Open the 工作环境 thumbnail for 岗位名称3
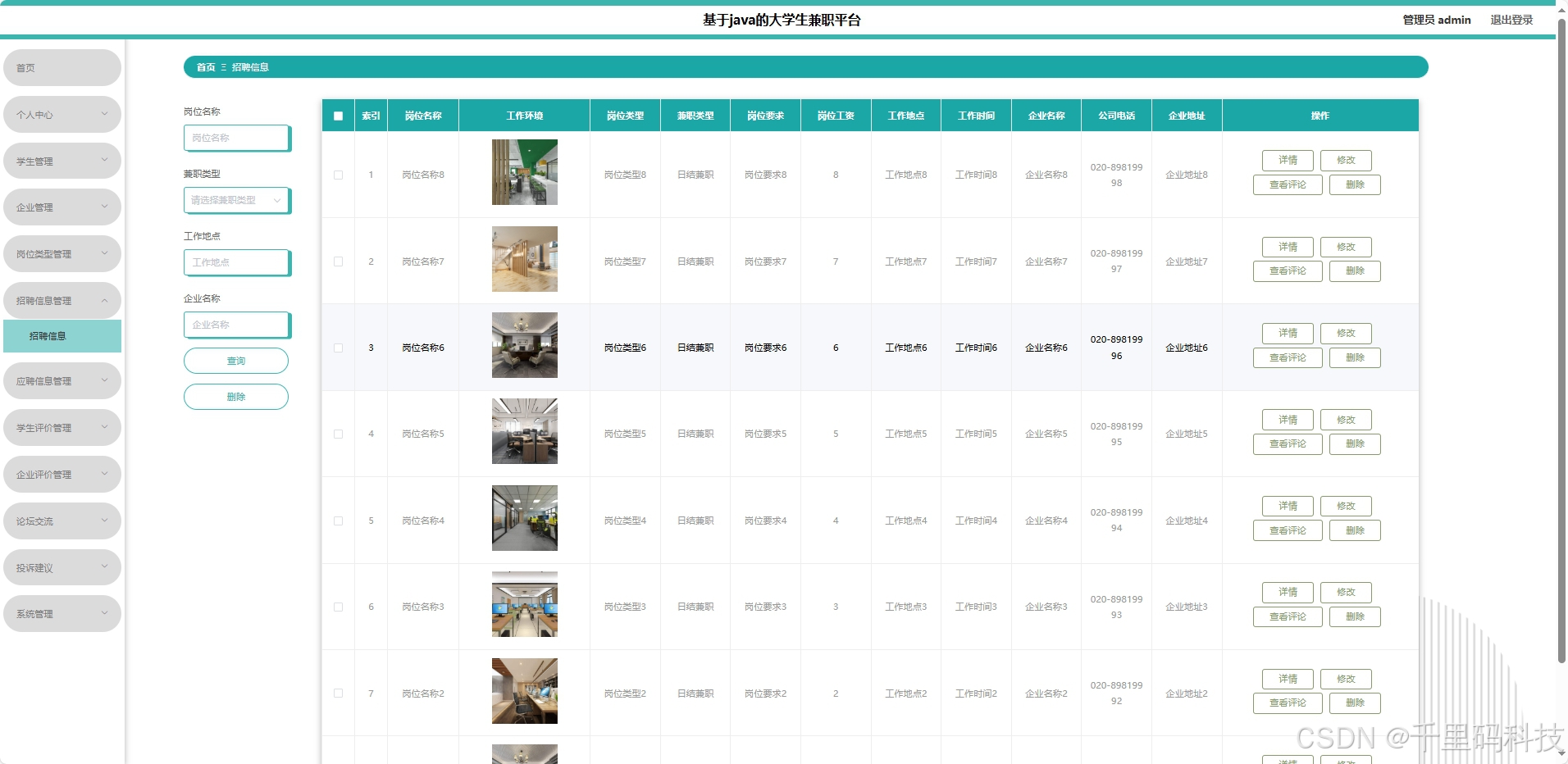Screen dimensions: 1568x764 coord(525,604)
